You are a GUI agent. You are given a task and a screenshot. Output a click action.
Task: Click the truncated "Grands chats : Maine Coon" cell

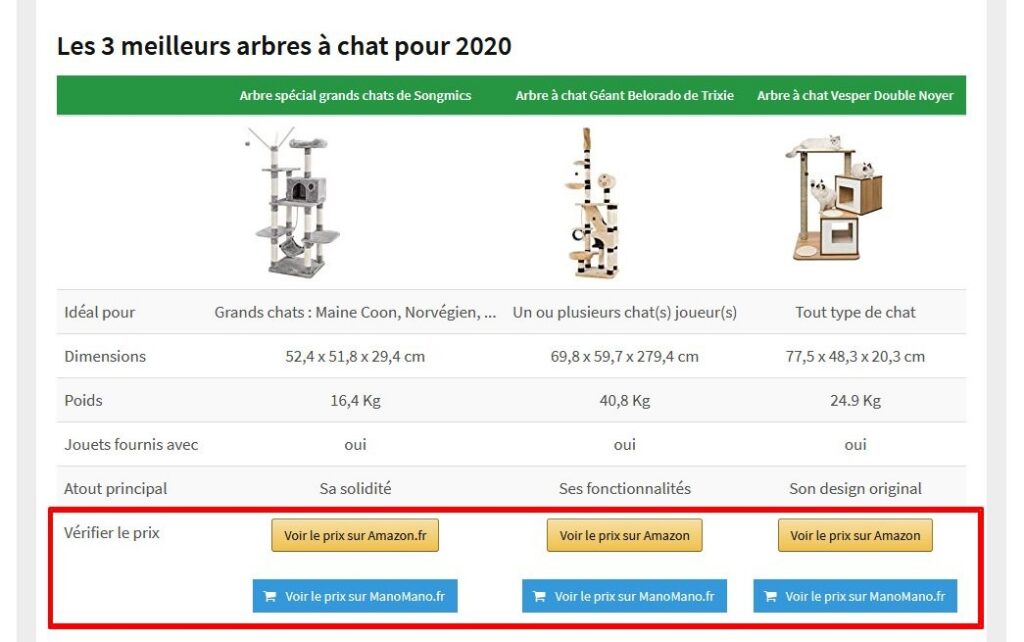coord(355,312)
